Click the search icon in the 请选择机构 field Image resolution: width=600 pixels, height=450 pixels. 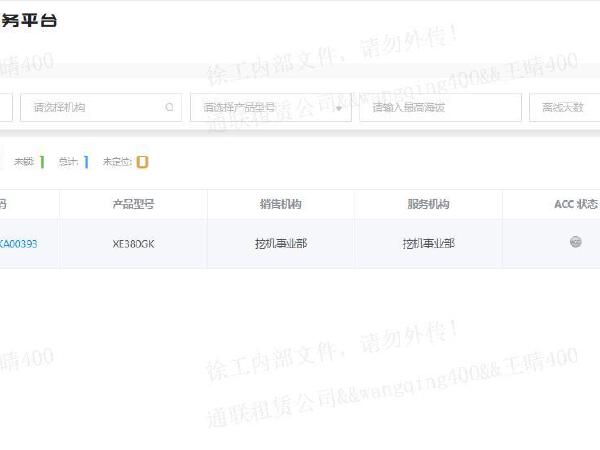tap(169, 108)
